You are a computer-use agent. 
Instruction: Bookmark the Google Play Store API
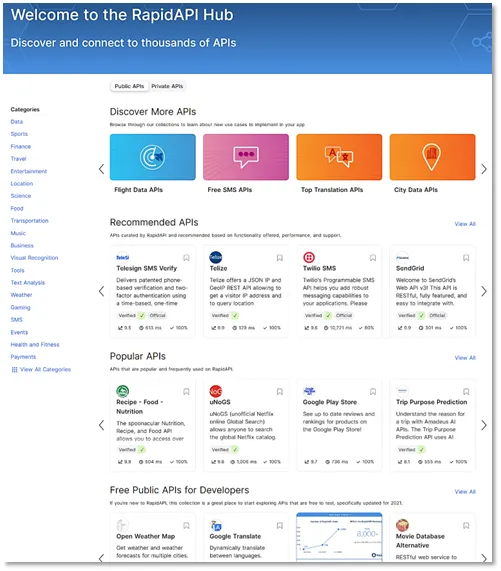coord(373,392)
